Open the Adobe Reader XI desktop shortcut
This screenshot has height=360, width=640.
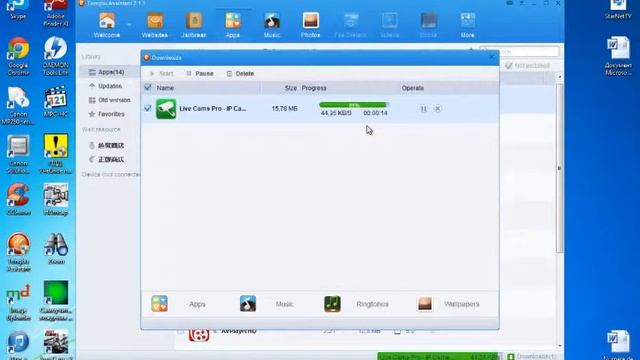click(56, 13)
